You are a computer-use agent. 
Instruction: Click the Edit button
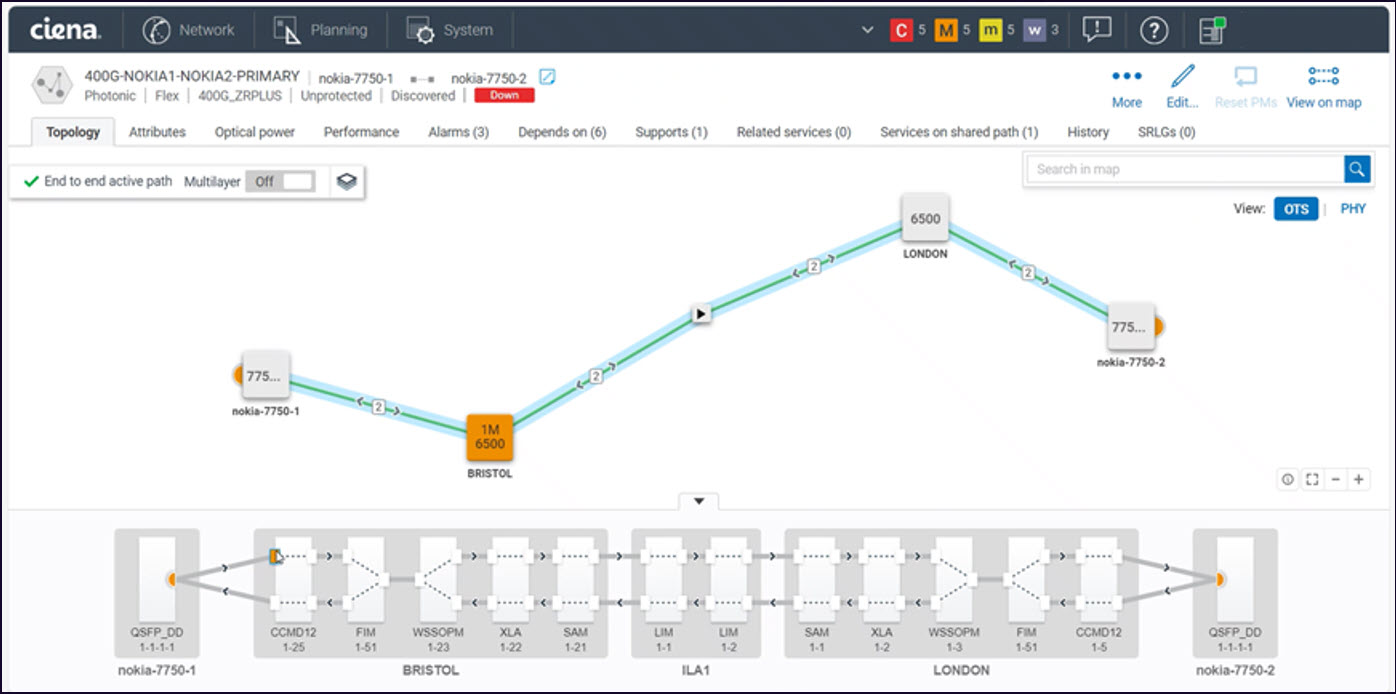tap(1182, 88)
